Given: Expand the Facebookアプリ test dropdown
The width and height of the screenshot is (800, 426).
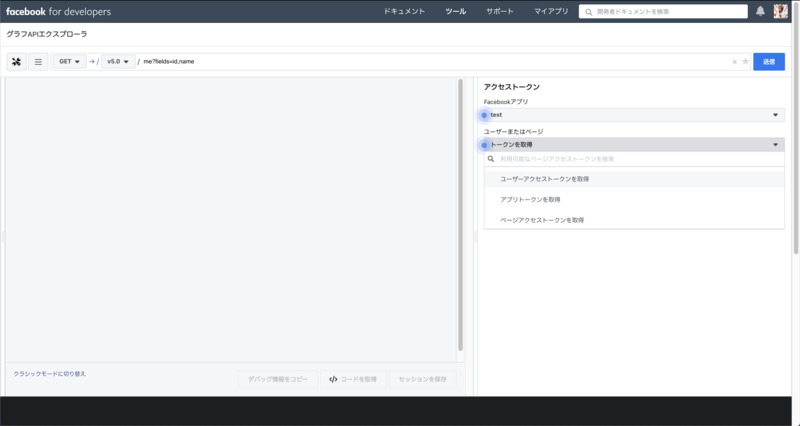Looking at the screenshot, I should pos(634,115).
